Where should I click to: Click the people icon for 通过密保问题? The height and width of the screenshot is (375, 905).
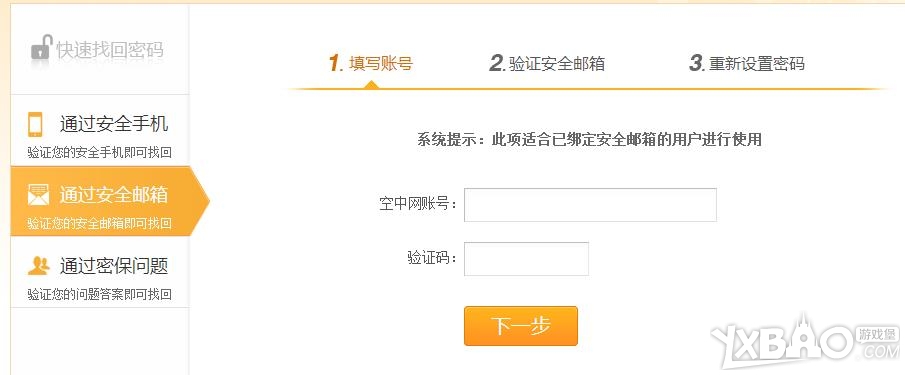(38, 266)
